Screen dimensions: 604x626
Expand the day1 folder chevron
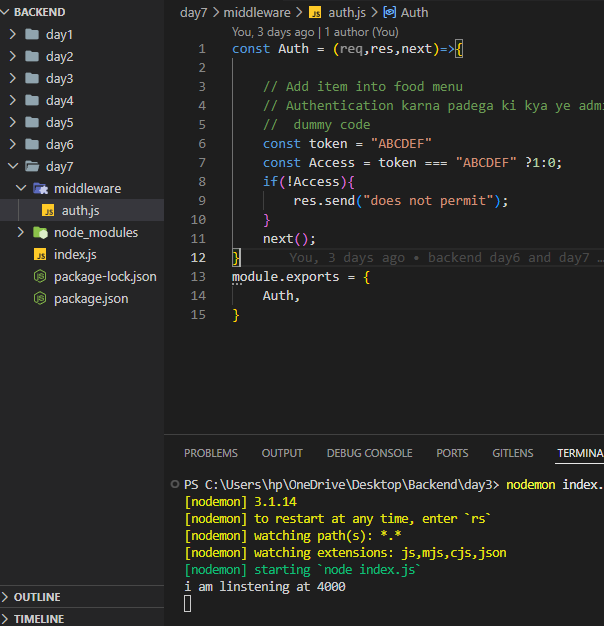[13, 34]
